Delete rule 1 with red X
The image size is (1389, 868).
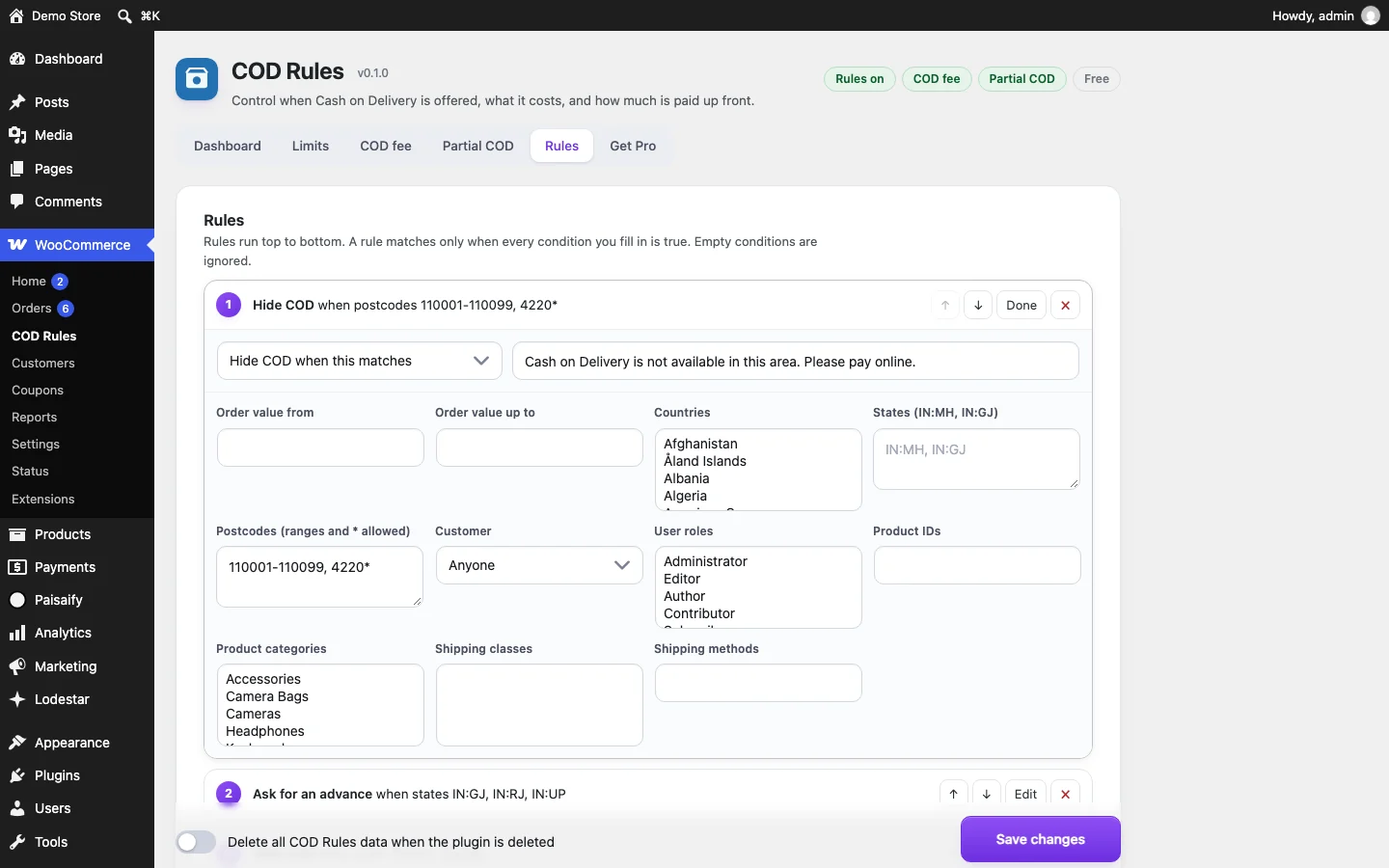pos(1065,306)
